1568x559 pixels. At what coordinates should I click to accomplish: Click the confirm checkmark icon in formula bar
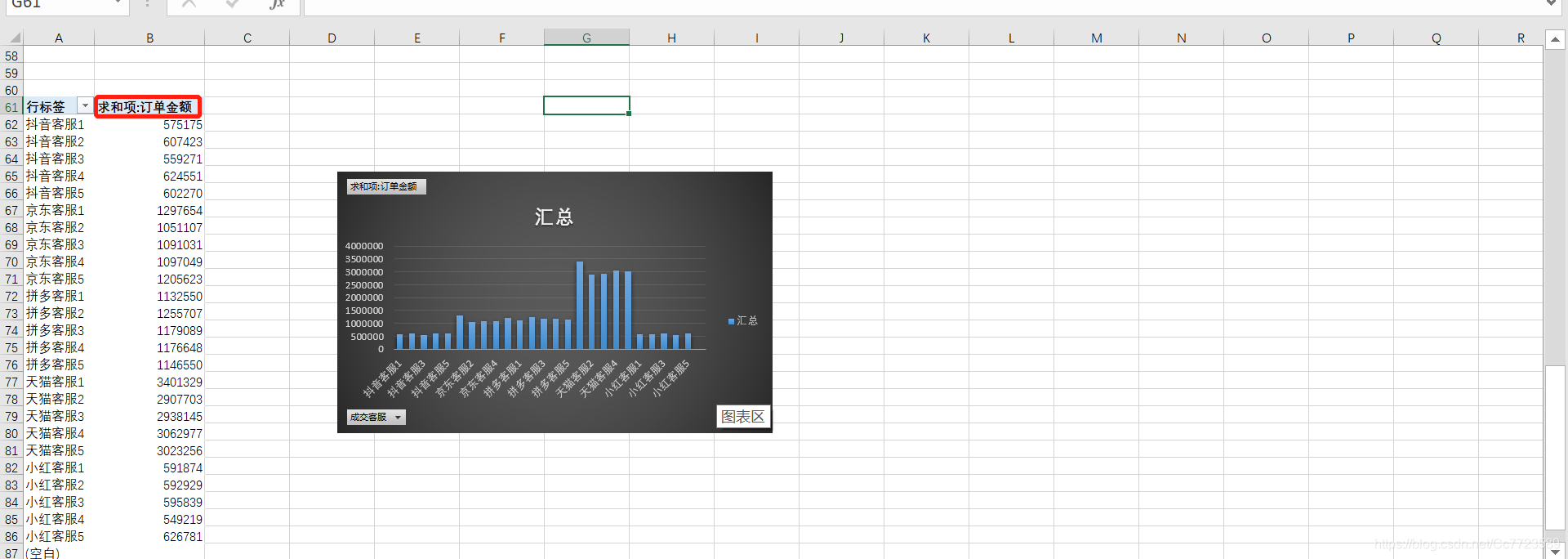pos(233,3)
